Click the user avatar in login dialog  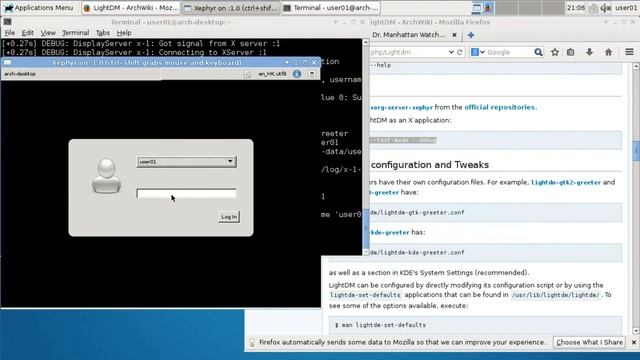pos(106,176)
